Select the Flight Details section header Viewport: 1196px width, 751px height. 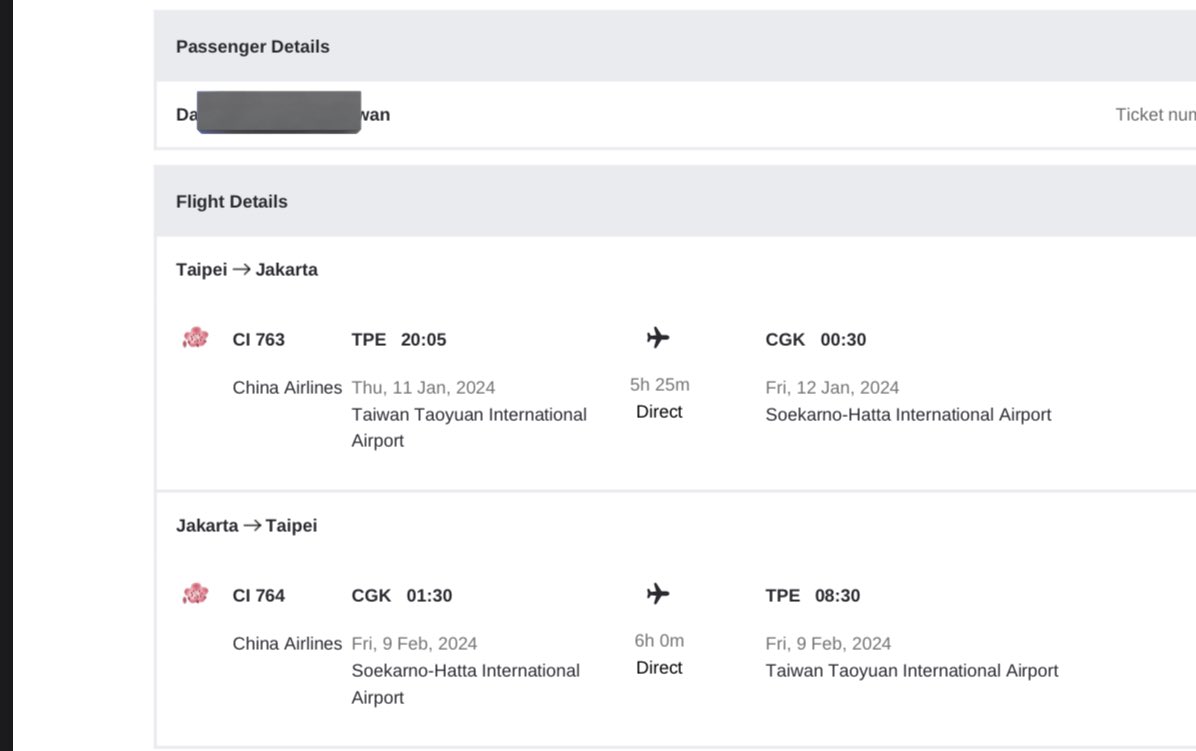click(x=232, y=202)
